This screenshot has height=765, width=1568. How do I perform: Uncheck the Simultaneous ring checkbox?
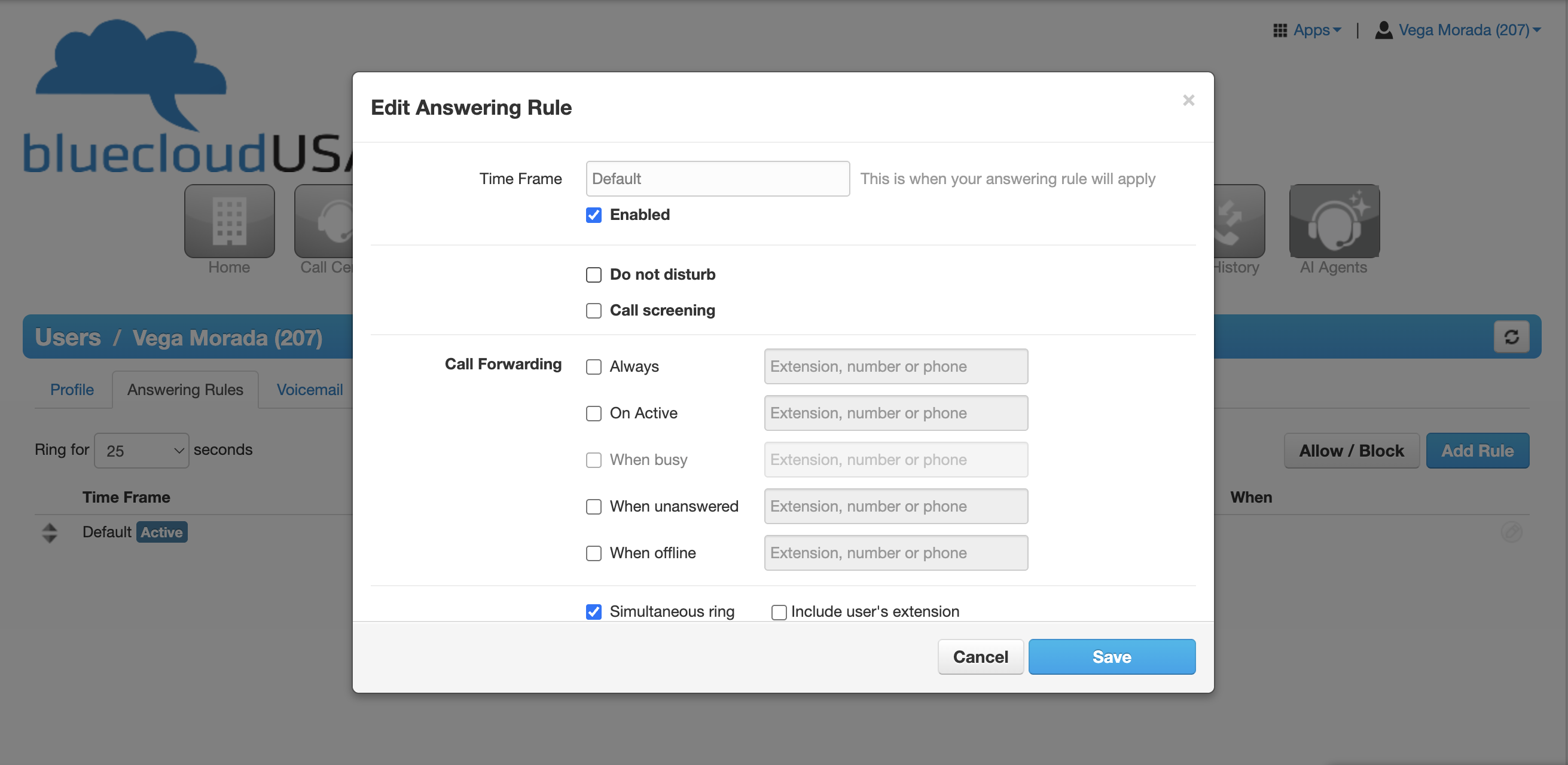pos(593,611)
